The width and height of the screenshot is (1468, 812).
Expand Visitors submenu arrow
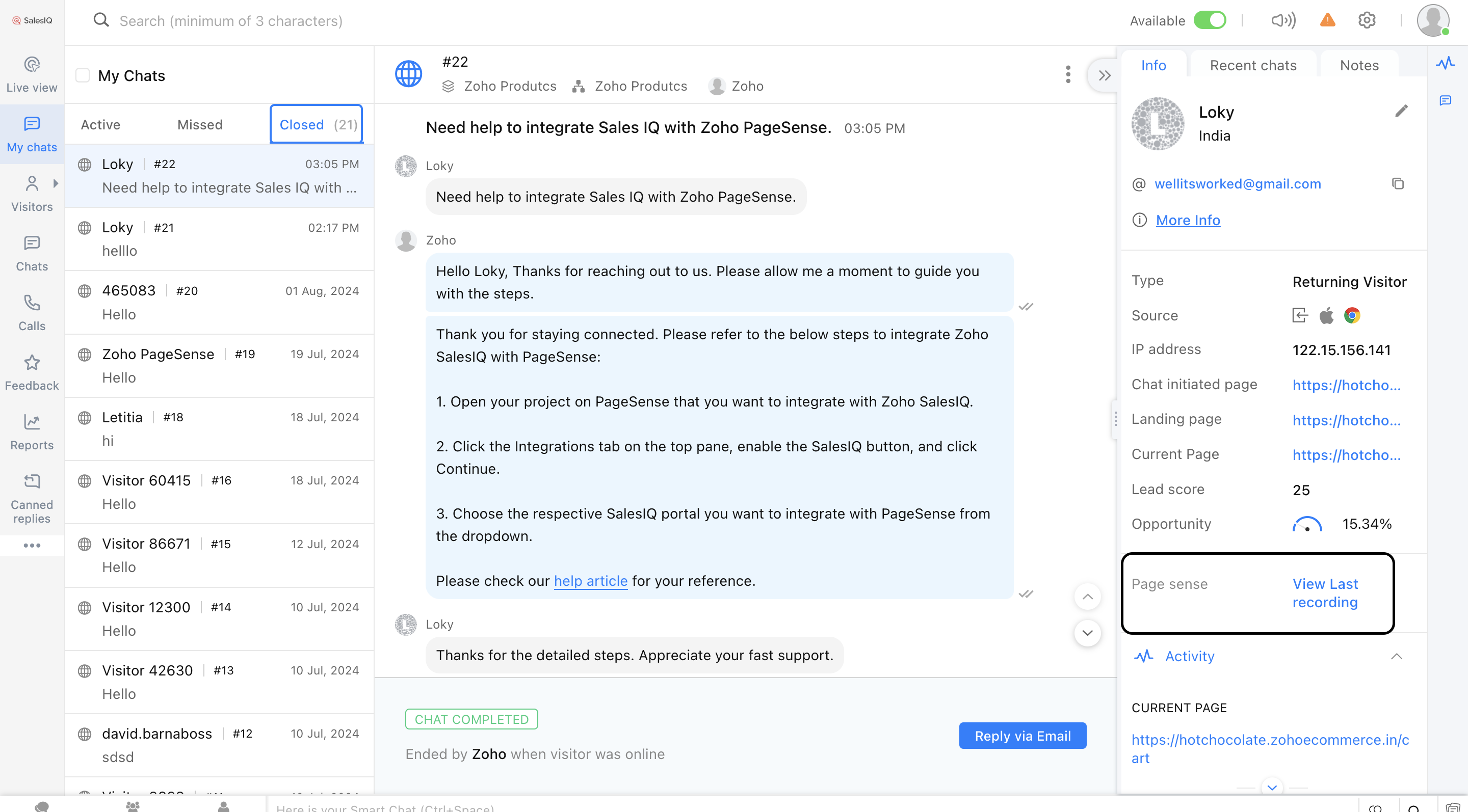tap(55, 183)
